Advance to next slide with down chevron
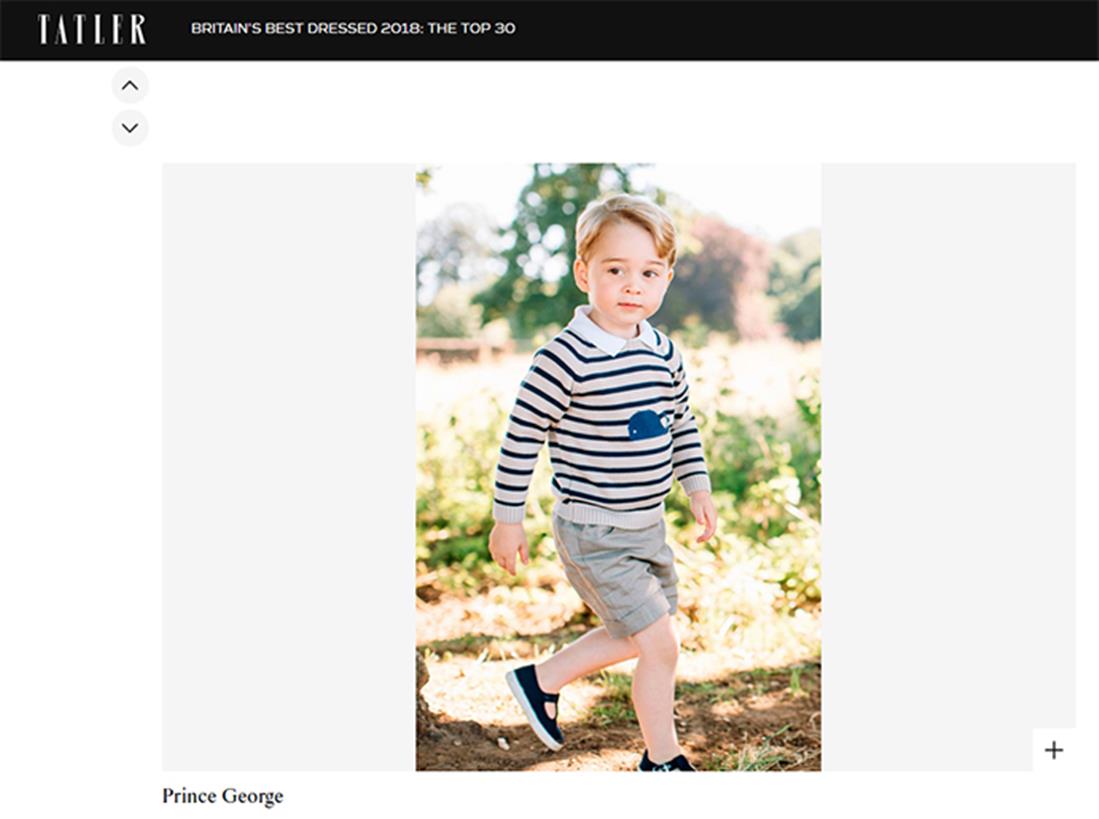1099x819 pixels. click(130, 128)
